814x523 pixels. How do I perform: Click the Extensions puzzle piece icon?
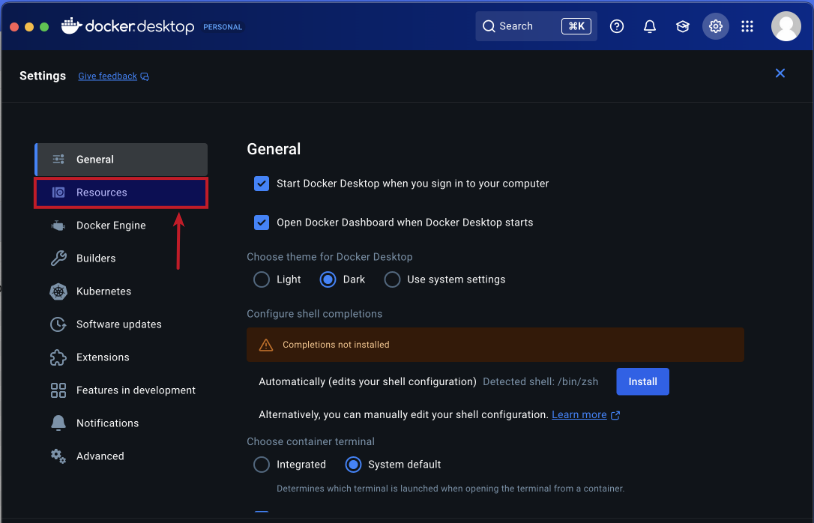click(x=58, y=357)
